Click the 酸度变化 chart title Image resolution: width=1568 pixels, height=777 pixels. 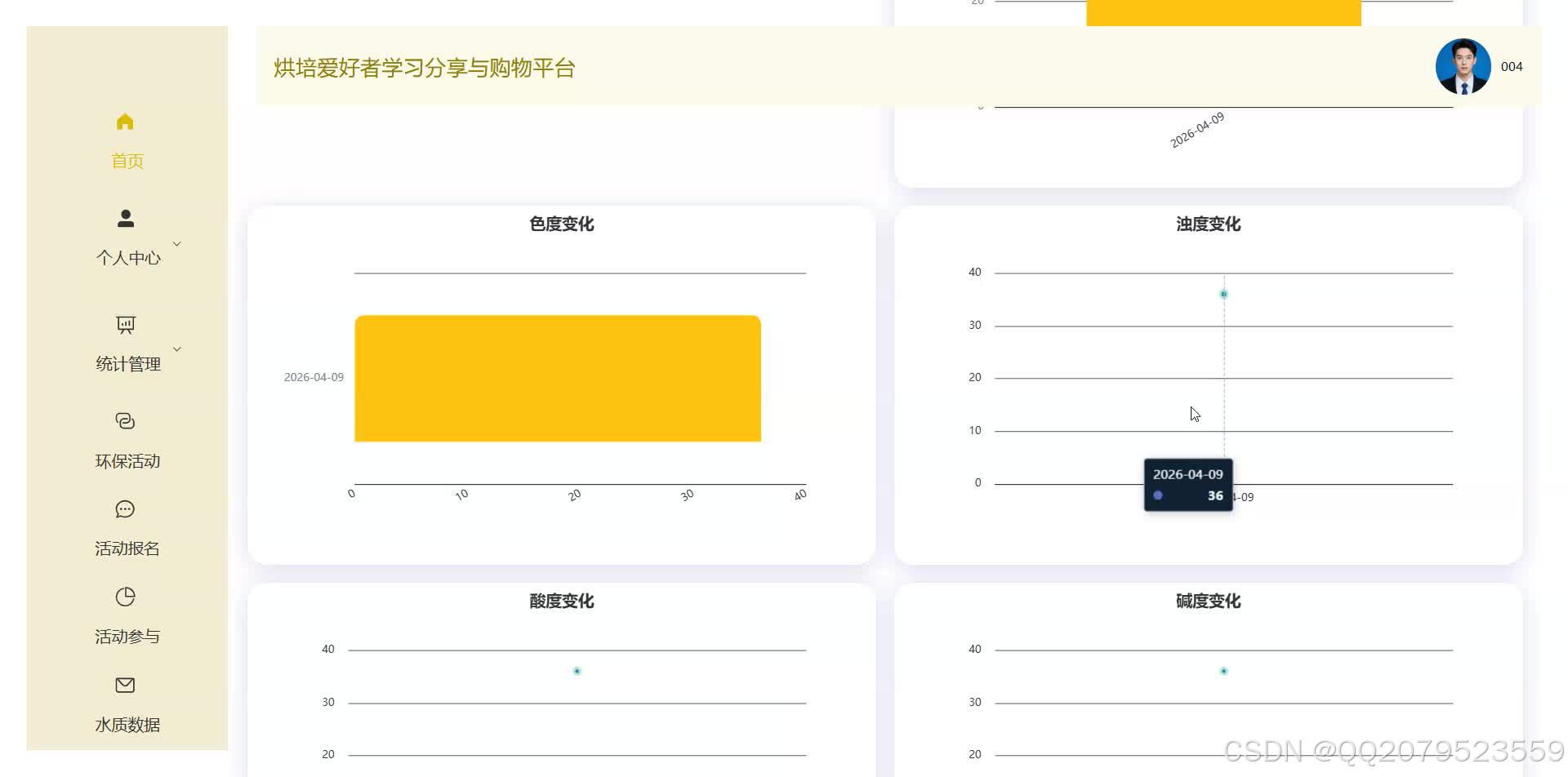click(x=562, y=602)
